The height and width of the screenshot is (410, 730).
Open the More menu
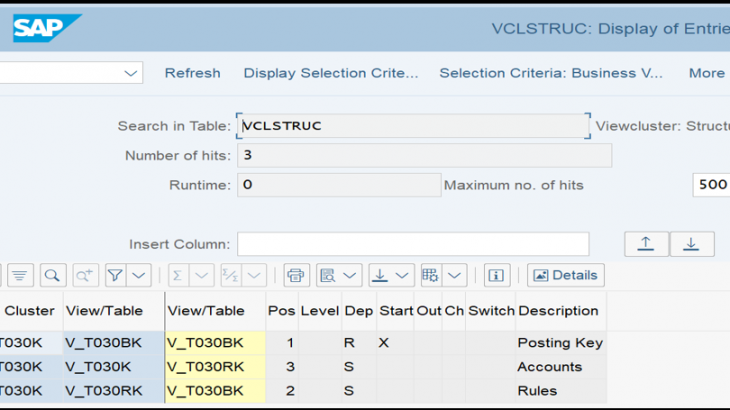click(x=706, y=73)
